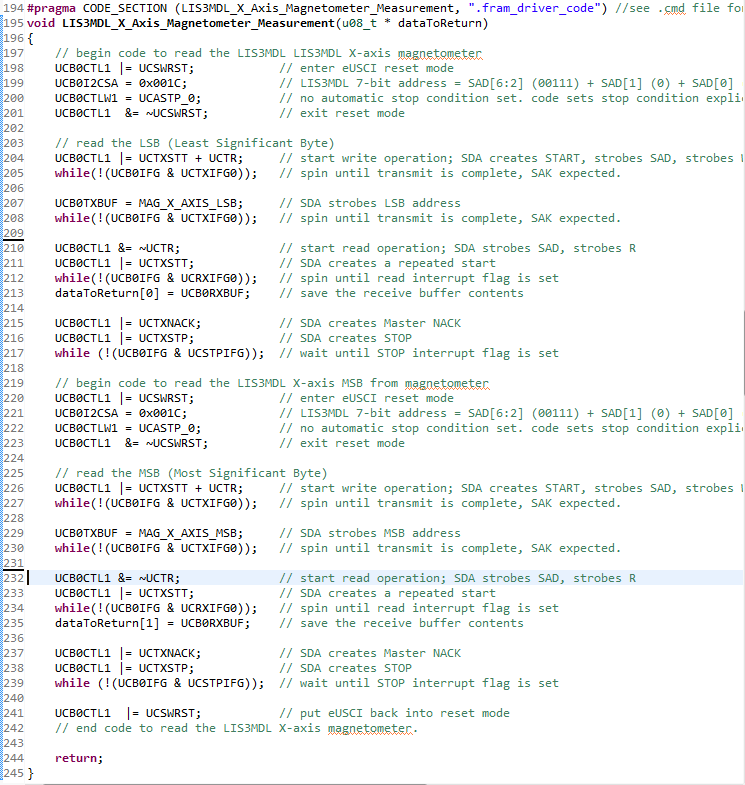Click 'UCB0CTL1 |= UCSWRST;' on line 241

[128, 714]
